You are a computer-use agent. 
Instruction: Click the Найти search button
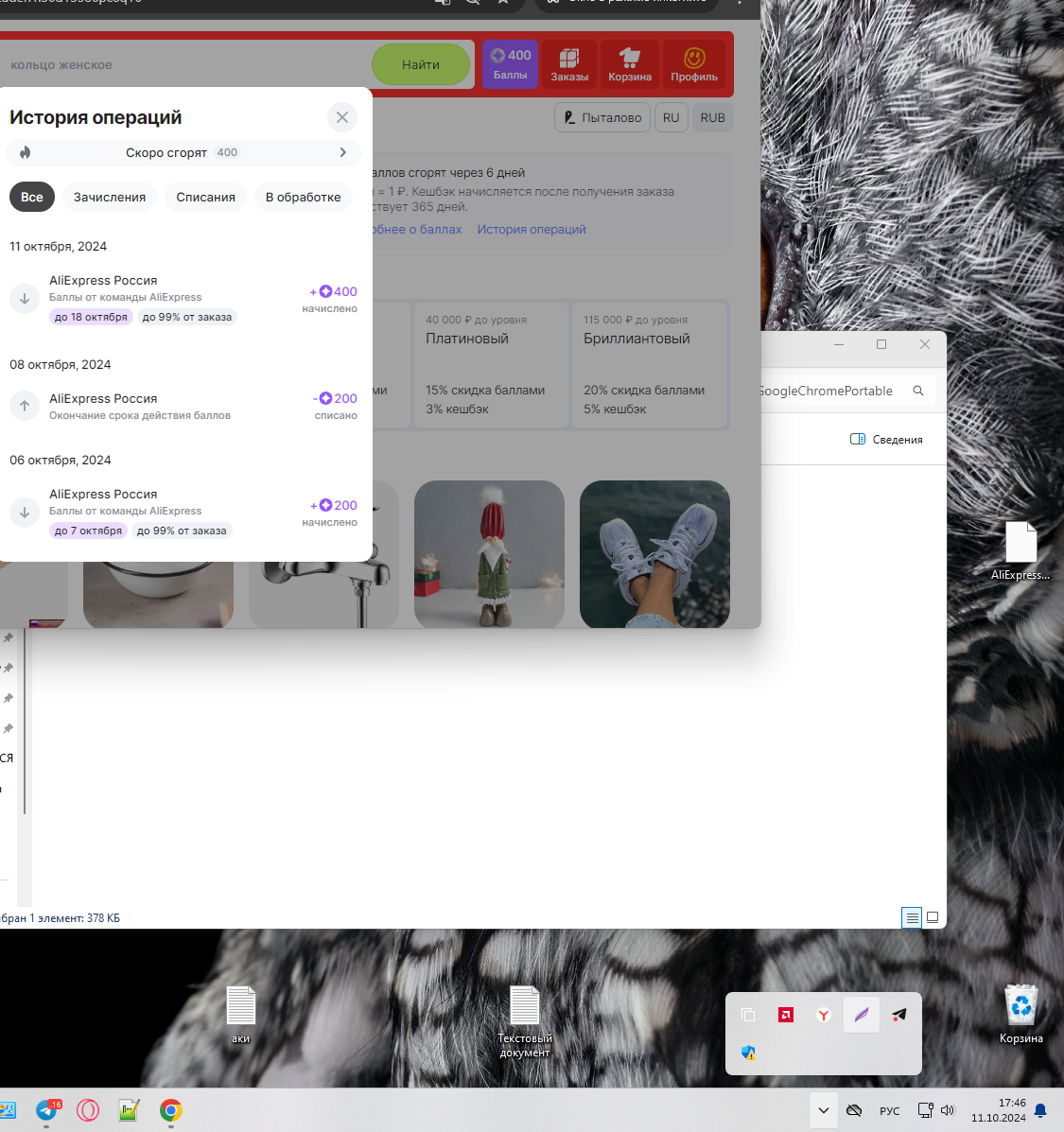(421, 64)
